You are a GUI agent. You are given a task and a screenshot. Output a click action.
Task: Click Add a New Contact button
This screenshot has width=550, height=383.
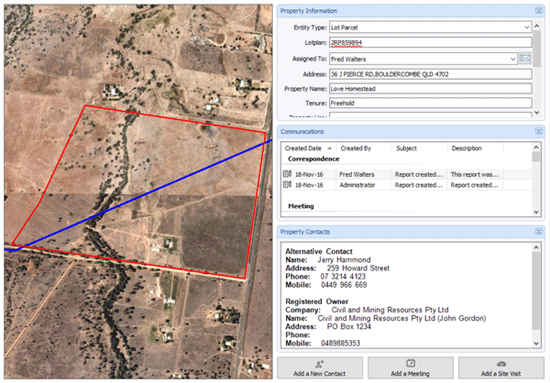(x=320, y=368)
